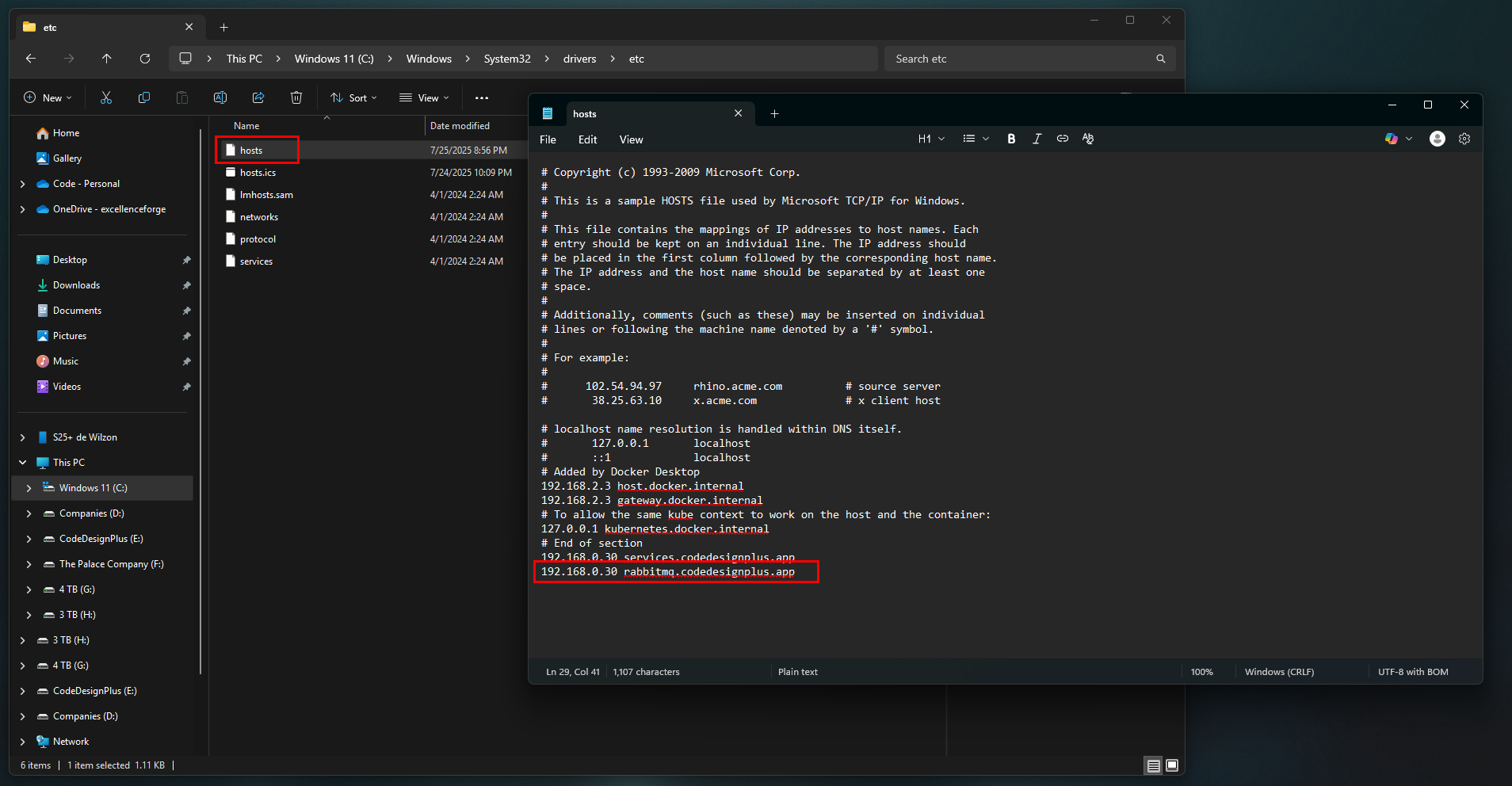Open the Edit menu in Notepad

click(587, 139)
